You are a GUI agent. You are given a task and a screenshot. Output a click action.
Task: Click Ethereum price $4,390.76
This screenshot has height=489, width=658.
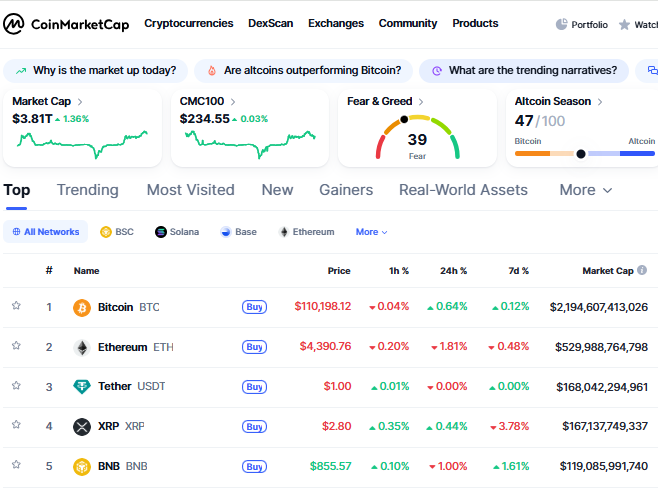click(x=325, y=346)
